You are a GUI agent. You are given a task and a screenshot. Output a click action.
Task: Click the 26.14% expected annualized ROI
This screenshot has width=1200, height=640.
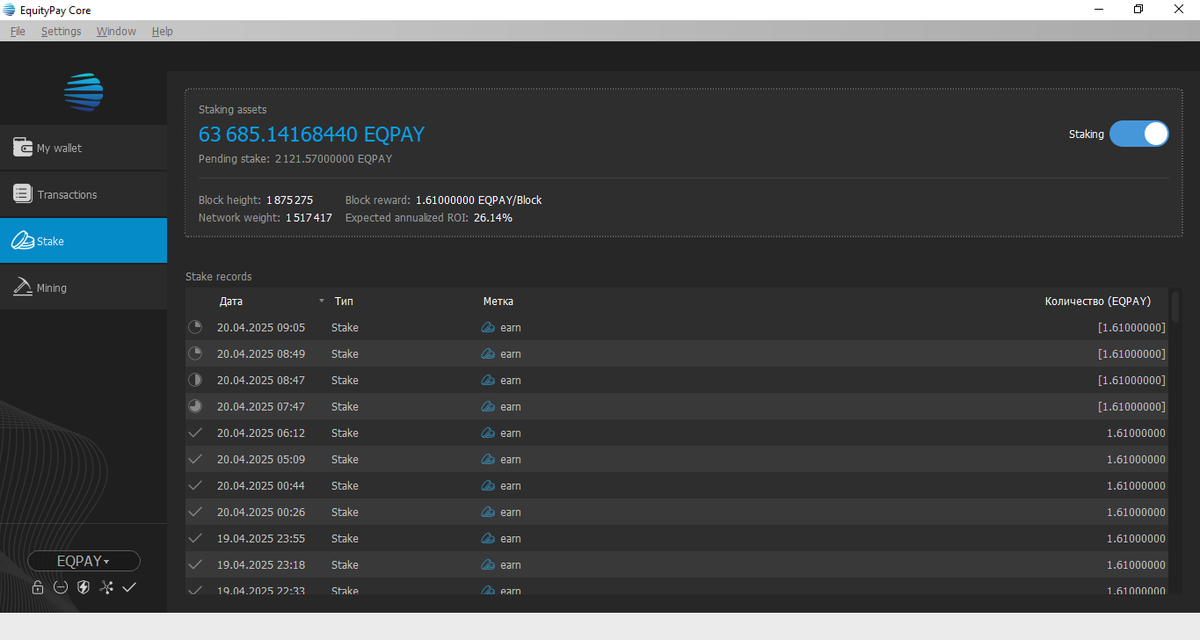pos(493,217)
